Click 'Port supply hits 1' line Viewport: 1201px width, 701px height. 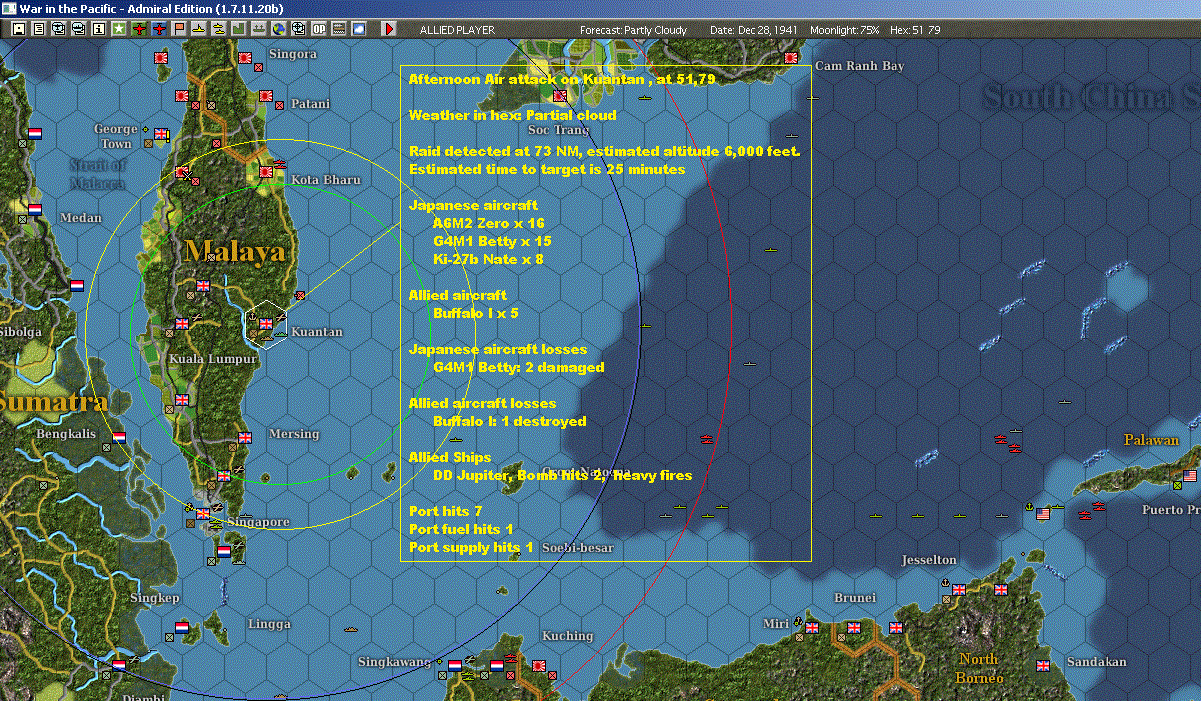[x=471, y=547]
